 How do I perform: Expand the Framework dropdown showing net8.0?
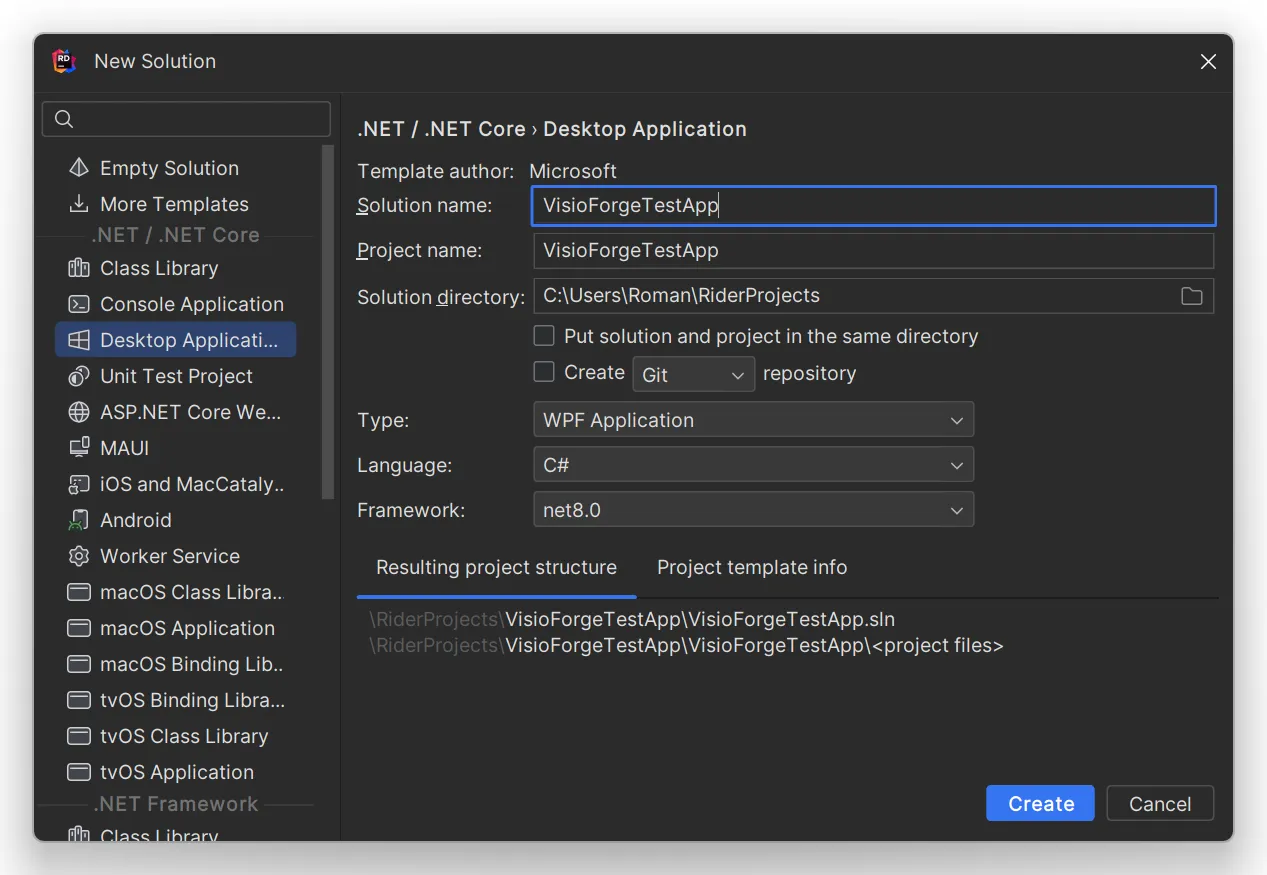pos(753,509)
